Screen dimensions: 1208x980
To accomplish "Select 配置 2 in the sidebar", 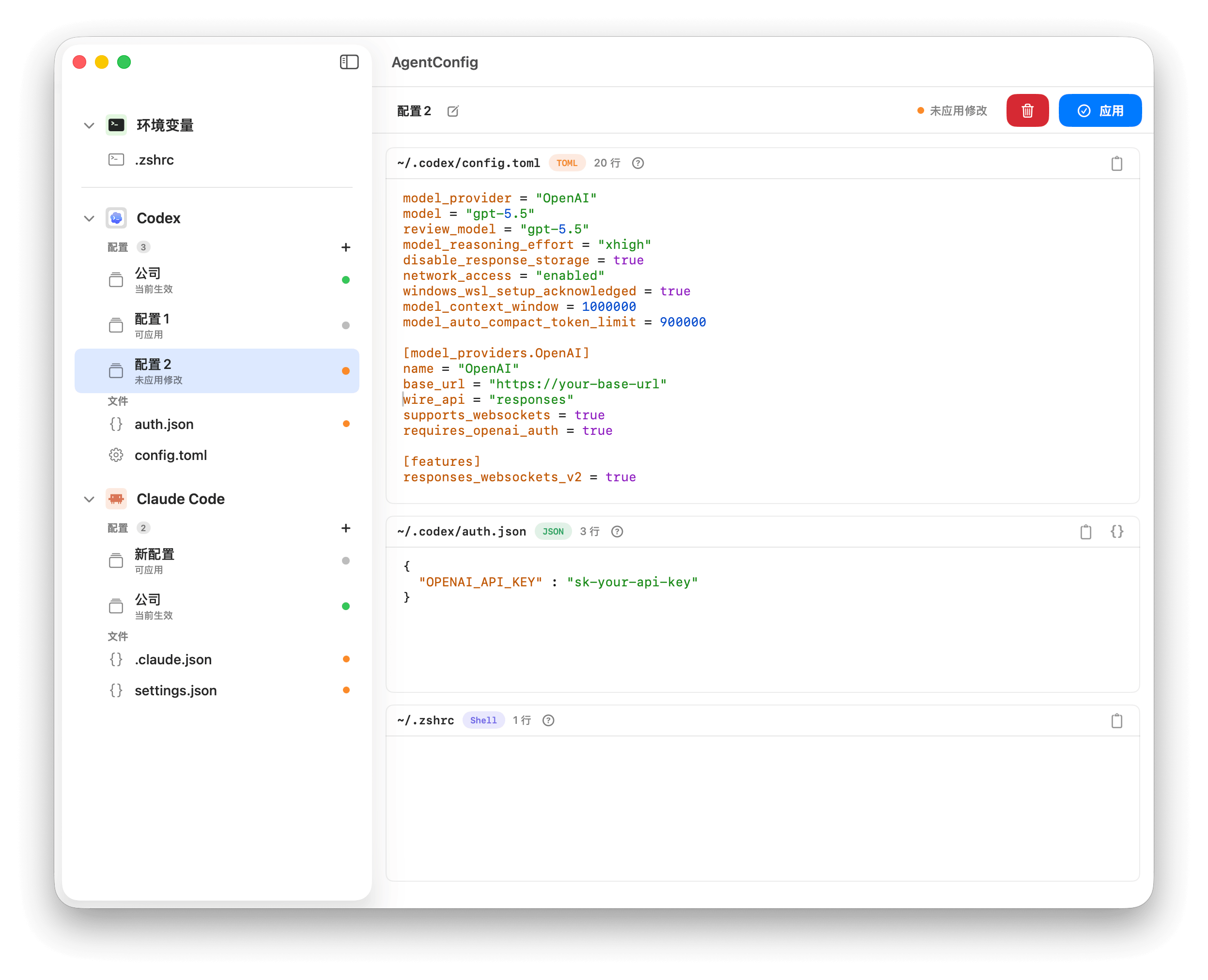I will click(x=217, y=371).
